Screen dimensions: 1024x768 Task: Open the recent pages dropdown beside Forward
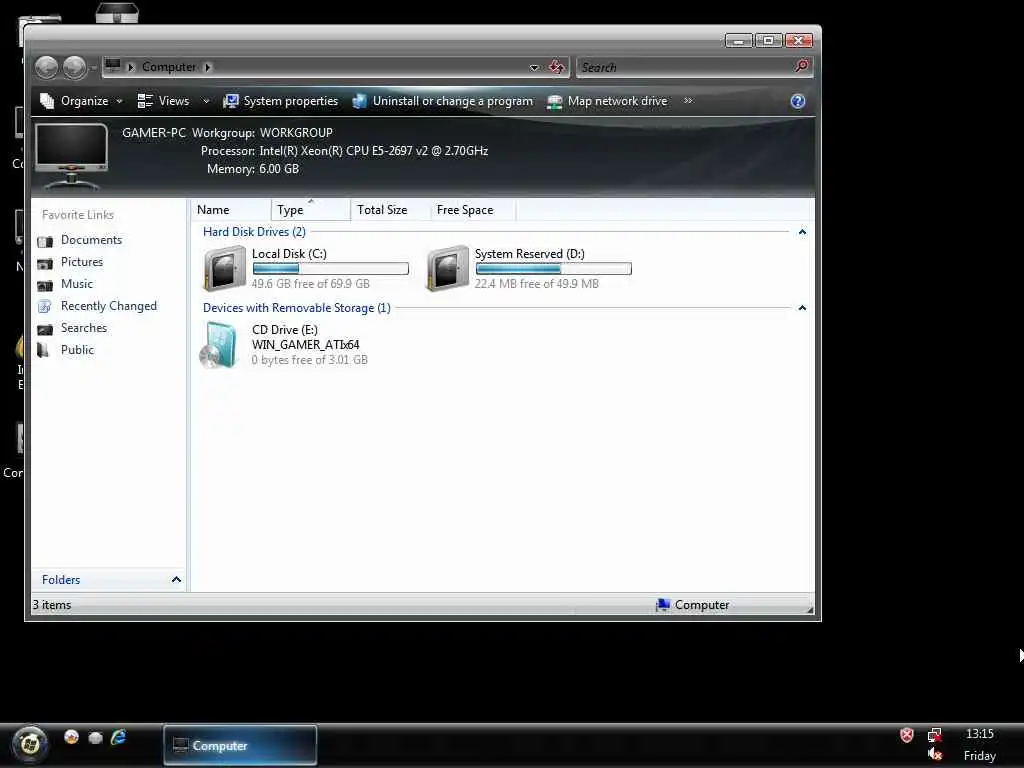[93, 67]
